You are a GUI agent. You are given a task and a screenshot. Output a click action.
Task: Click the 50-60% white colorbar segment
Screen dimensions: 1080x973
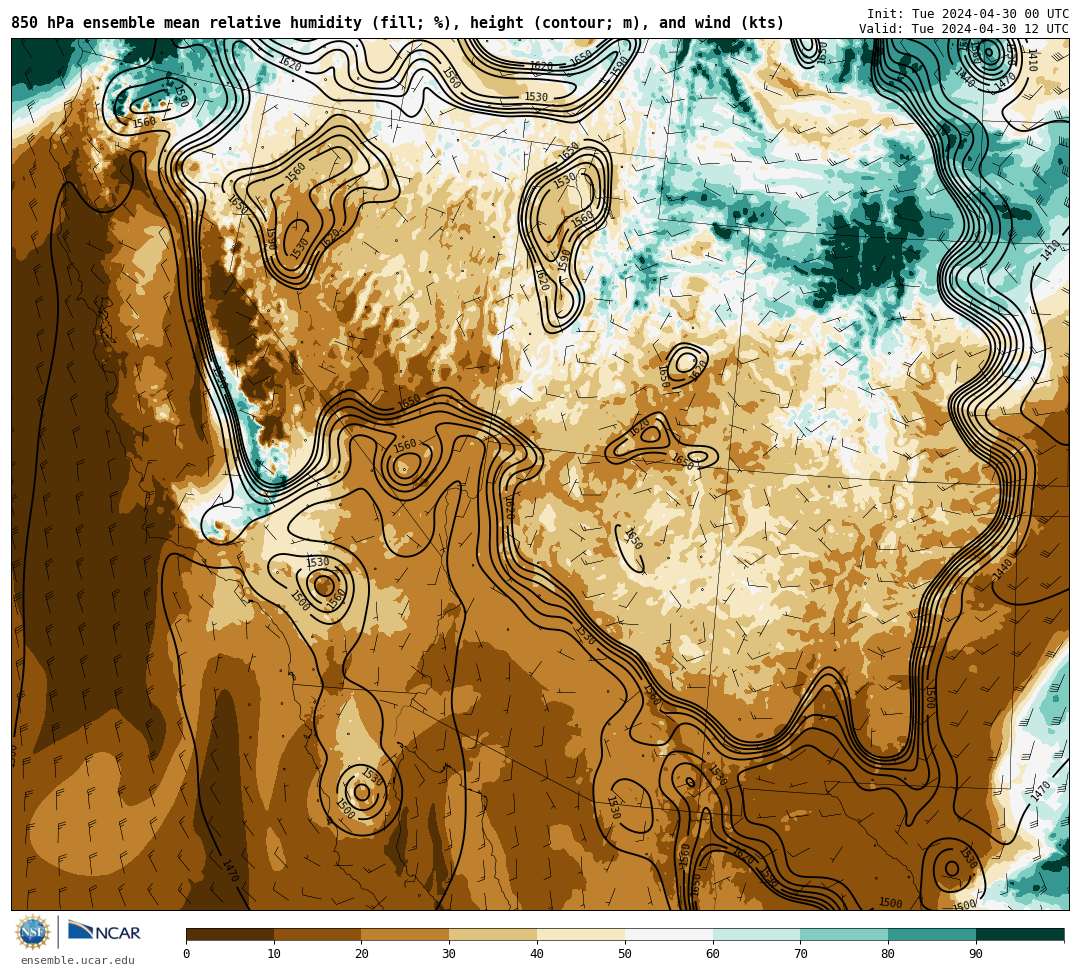pyautogui.click(x=669, y=934)
